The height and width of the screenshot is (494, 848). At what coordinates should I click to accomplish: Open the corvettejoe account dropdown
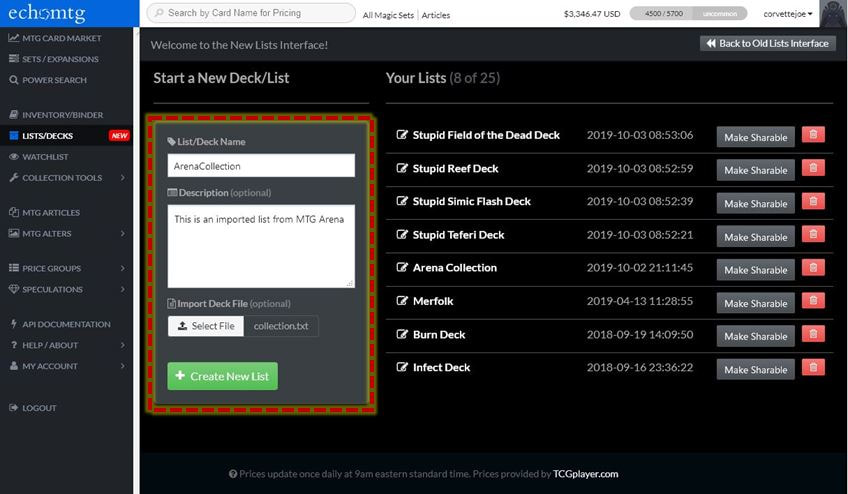point(787,14)
